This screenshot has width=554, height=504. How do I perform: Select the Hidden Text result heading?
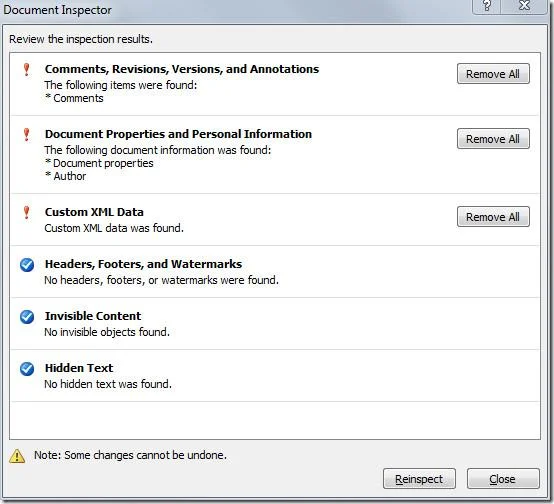click(x=79, y=368)
